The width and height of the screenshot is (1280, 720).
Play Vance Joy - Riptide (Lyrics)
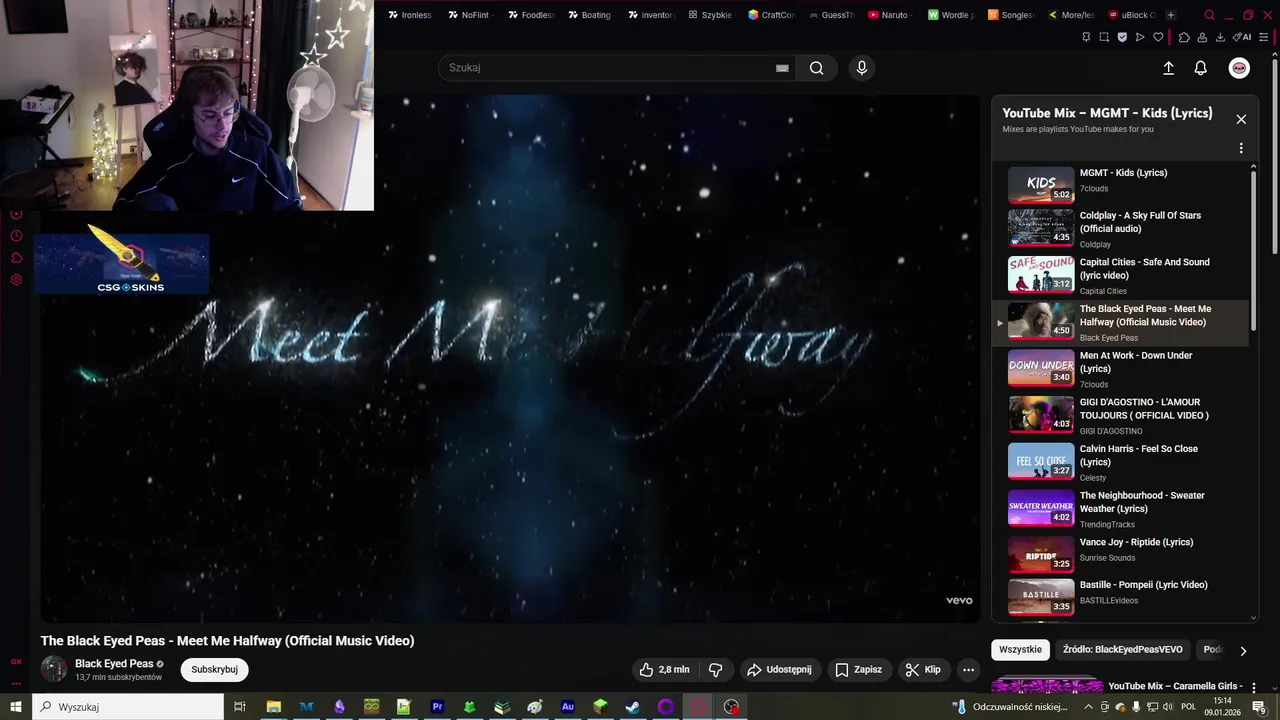(1120, 554)
